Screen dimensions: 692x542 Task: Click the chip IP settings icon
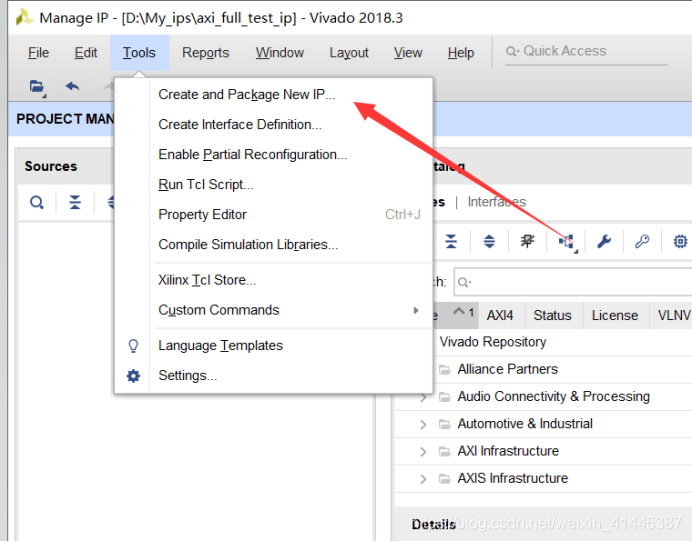[x=680, y=241]
